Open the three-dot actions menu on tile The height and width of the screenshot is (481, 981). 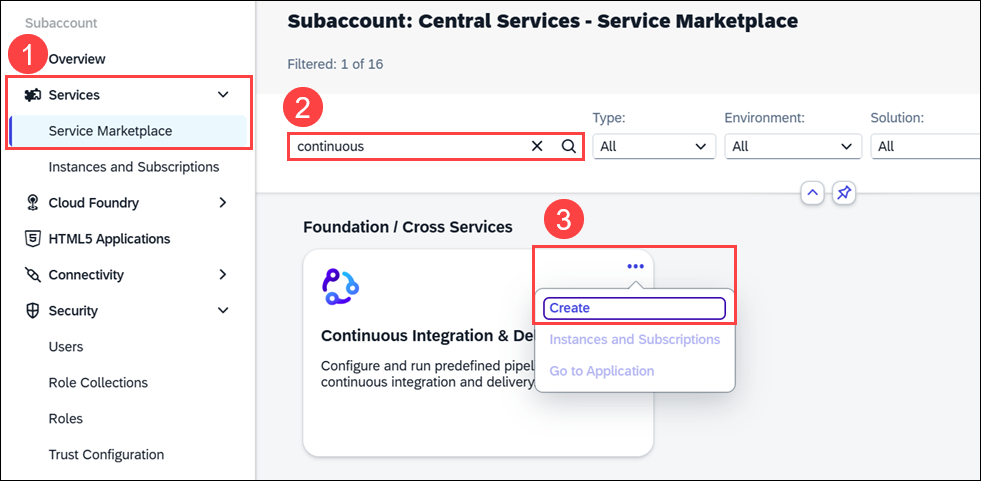635,266
